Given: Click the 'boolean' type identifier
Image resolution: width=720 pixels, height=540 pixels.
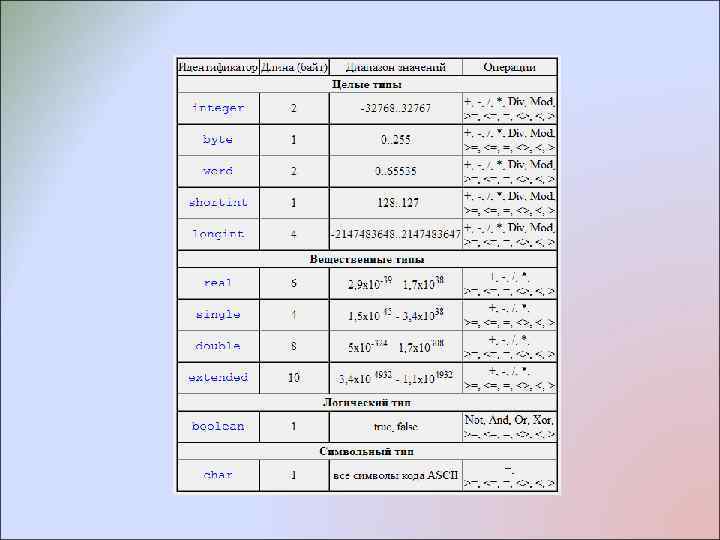Looking at the screenshot, I should click(x=218, y=427).
